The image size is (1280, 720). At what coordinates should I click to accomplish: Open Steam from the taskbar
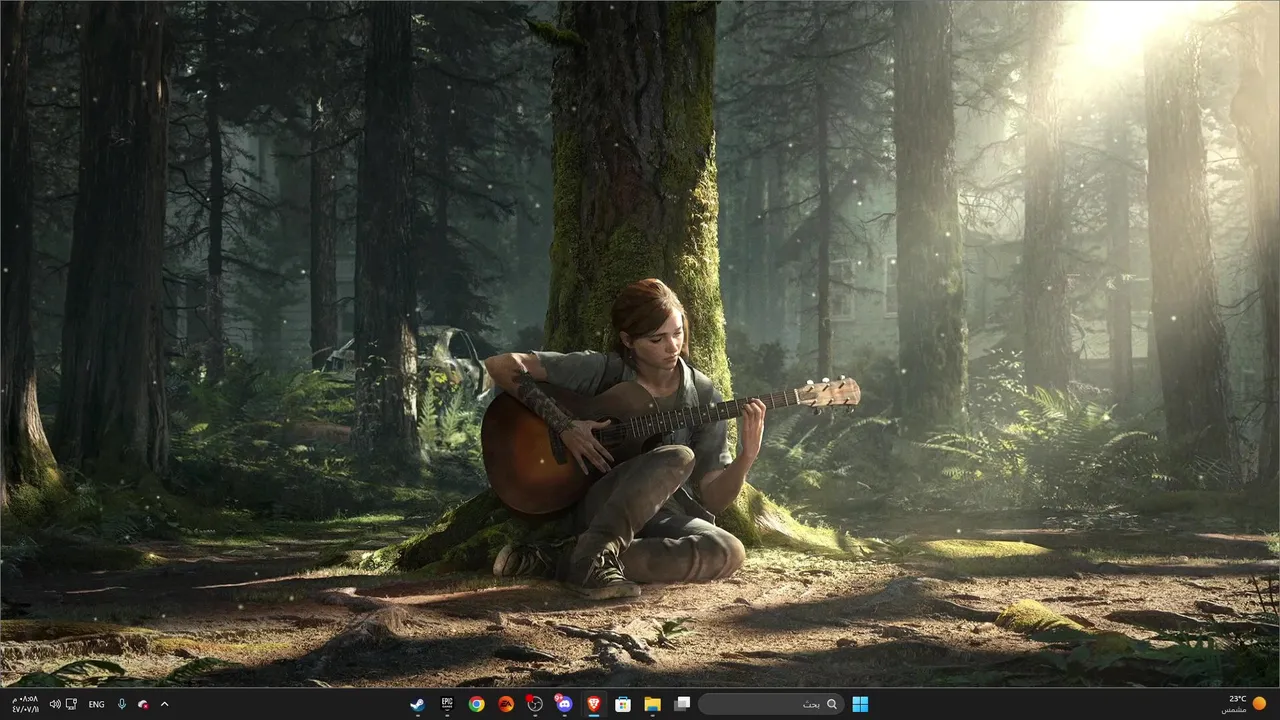[x=418, y=704]
